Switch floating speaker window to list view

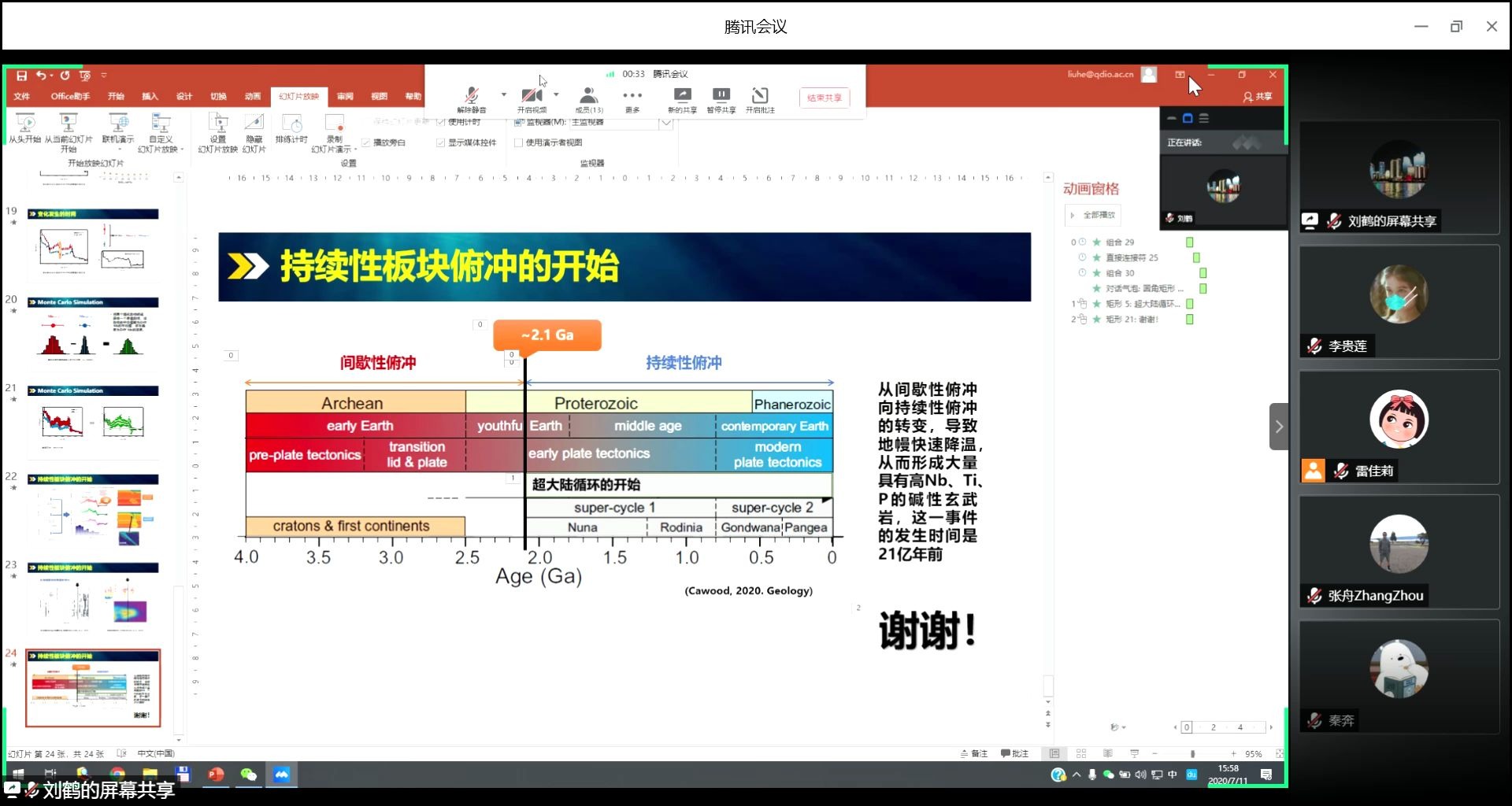(1203, 119)
